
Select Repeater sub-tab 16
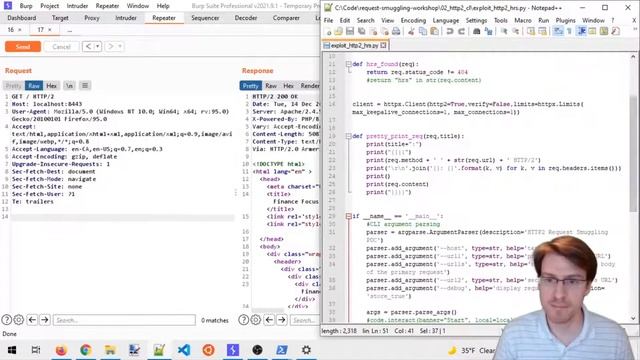[14, 30]
